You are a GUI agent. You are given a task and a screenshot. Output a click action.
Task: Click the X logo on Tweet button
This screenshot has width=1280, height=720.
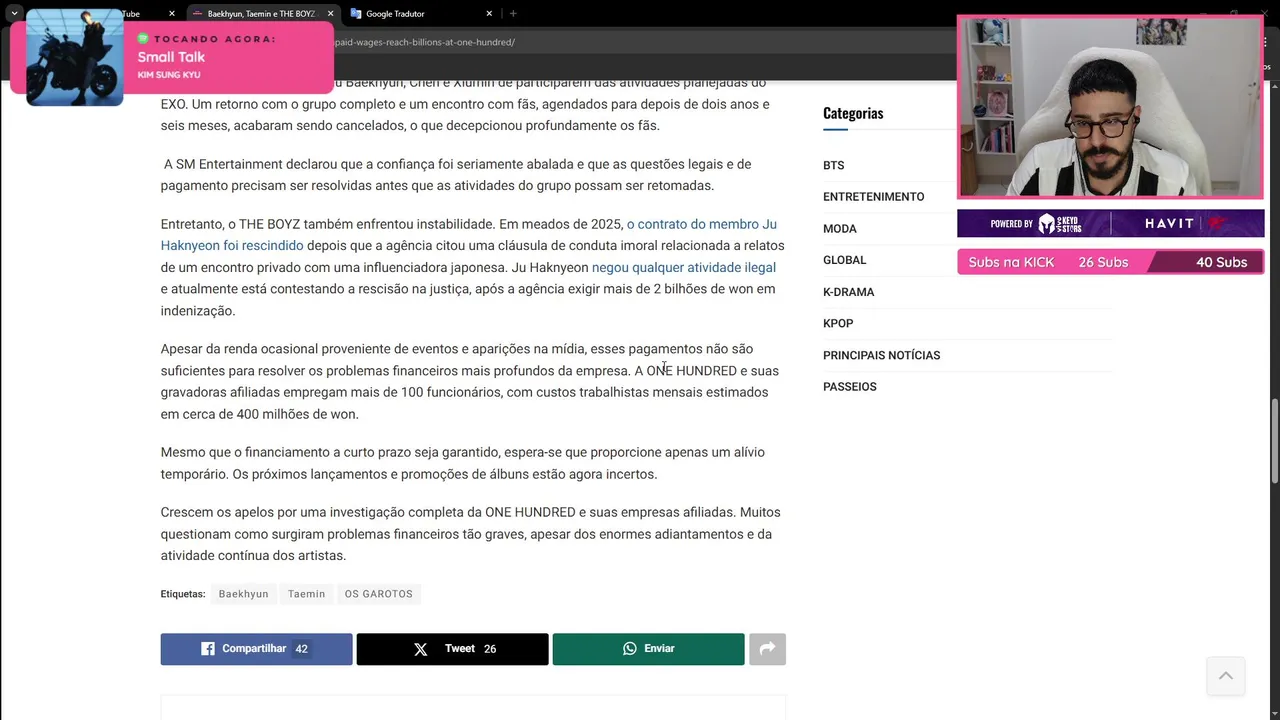[x=421, y=649]
